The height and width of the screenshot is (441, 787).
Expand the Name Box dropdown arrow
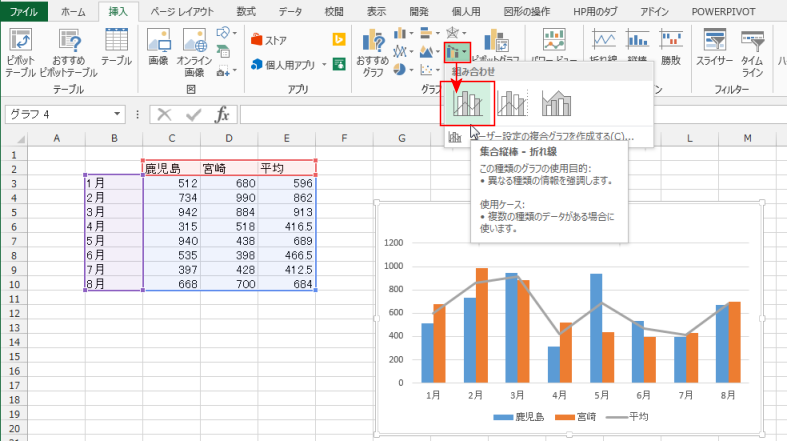tap(116, 114)
